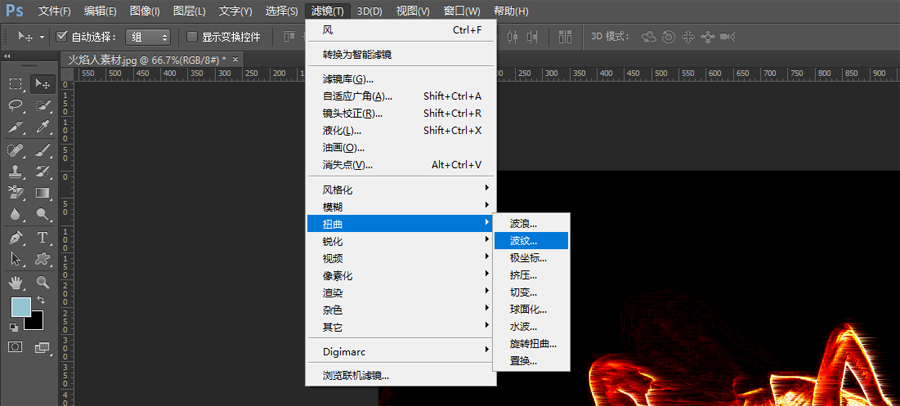
Task: Toggle 自动选择 checkbox
Action: 62,37
